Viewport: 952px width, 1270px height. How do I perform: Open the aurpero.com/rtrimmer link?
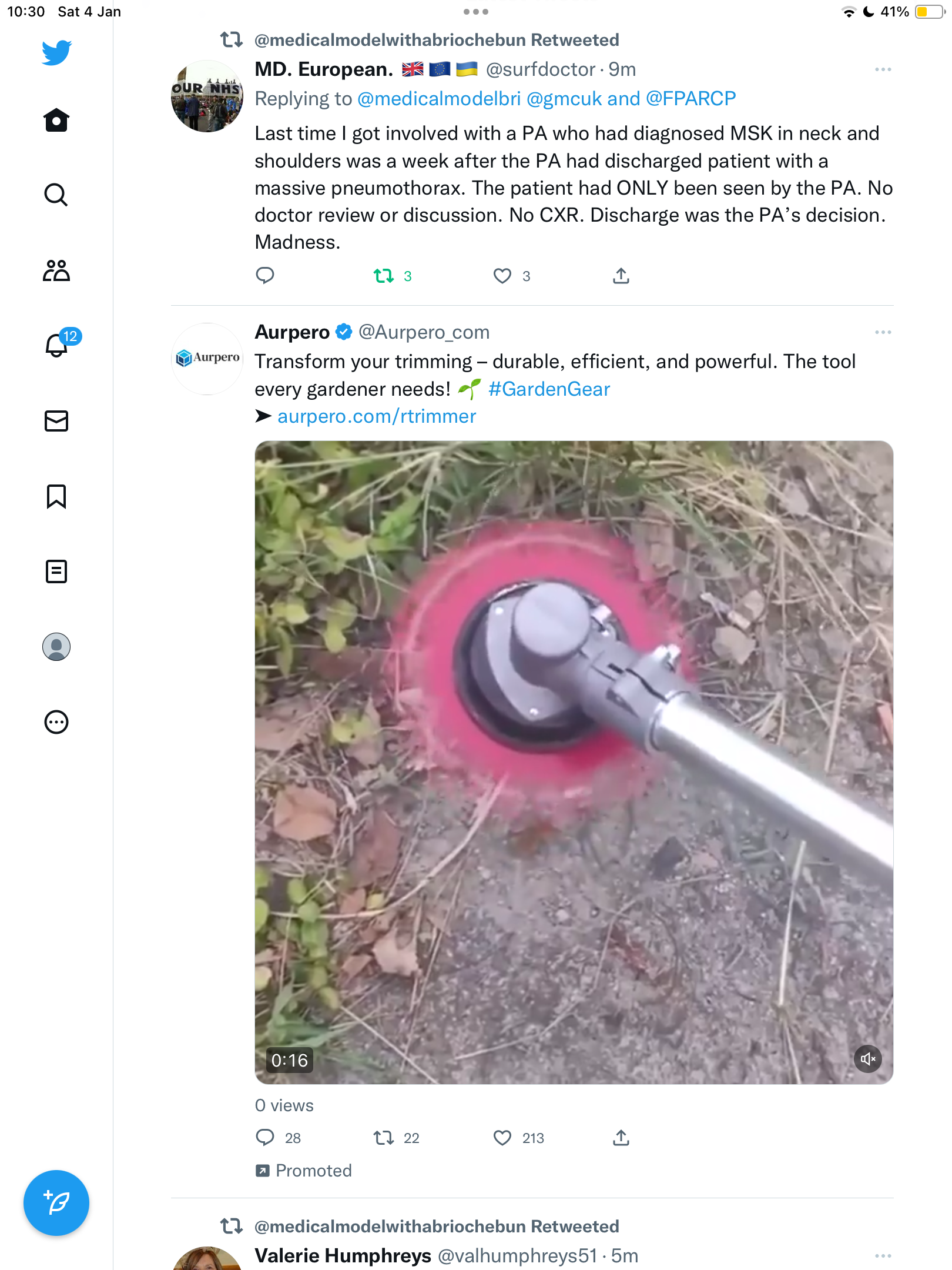click(377, 416)
